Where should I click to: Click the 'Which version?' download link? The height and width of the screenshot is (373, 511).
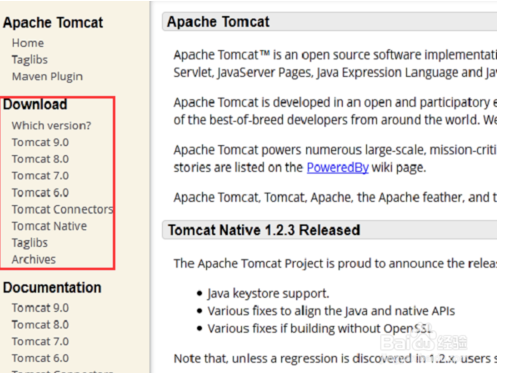coord(51,126)
